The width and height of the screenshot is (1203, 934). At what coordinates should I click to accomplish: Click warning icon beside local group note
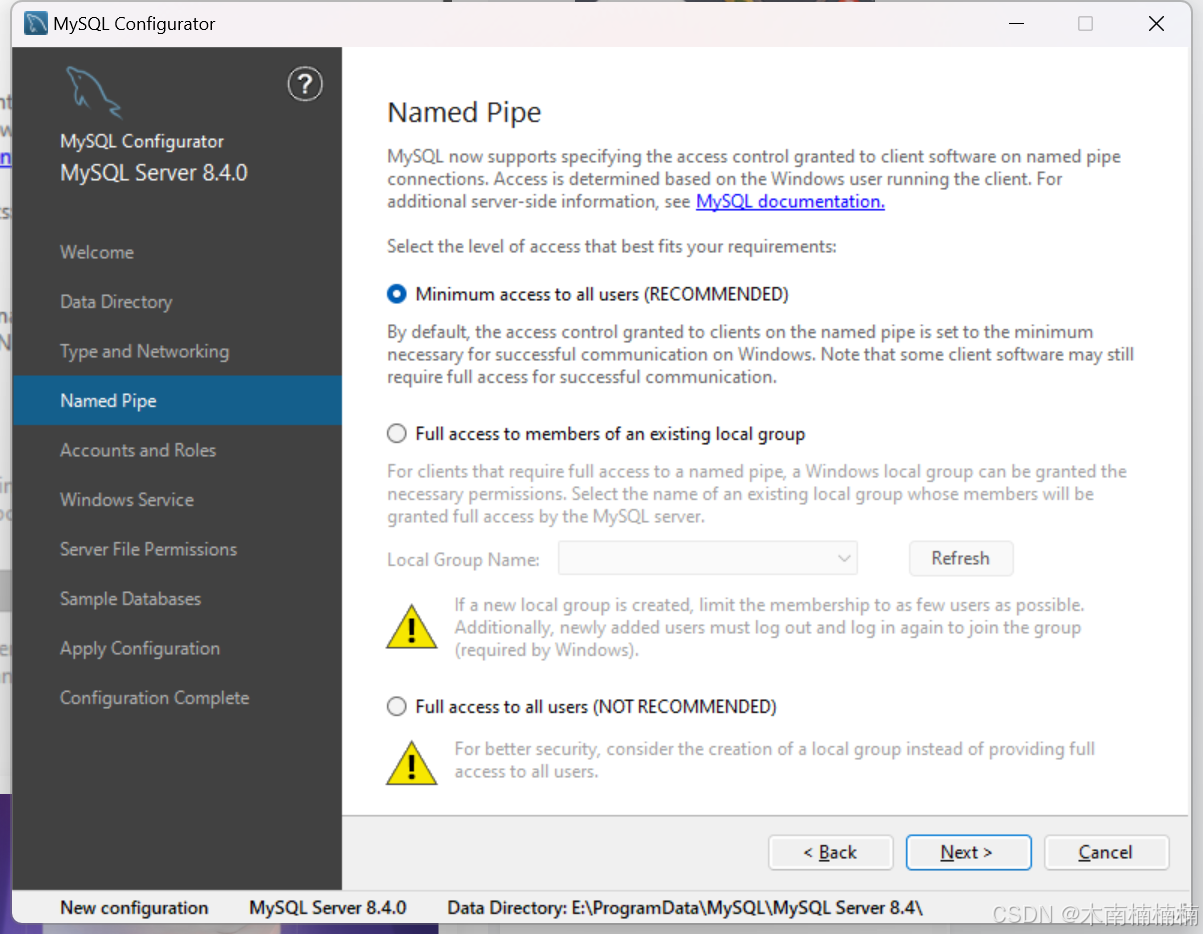(411, 627)
